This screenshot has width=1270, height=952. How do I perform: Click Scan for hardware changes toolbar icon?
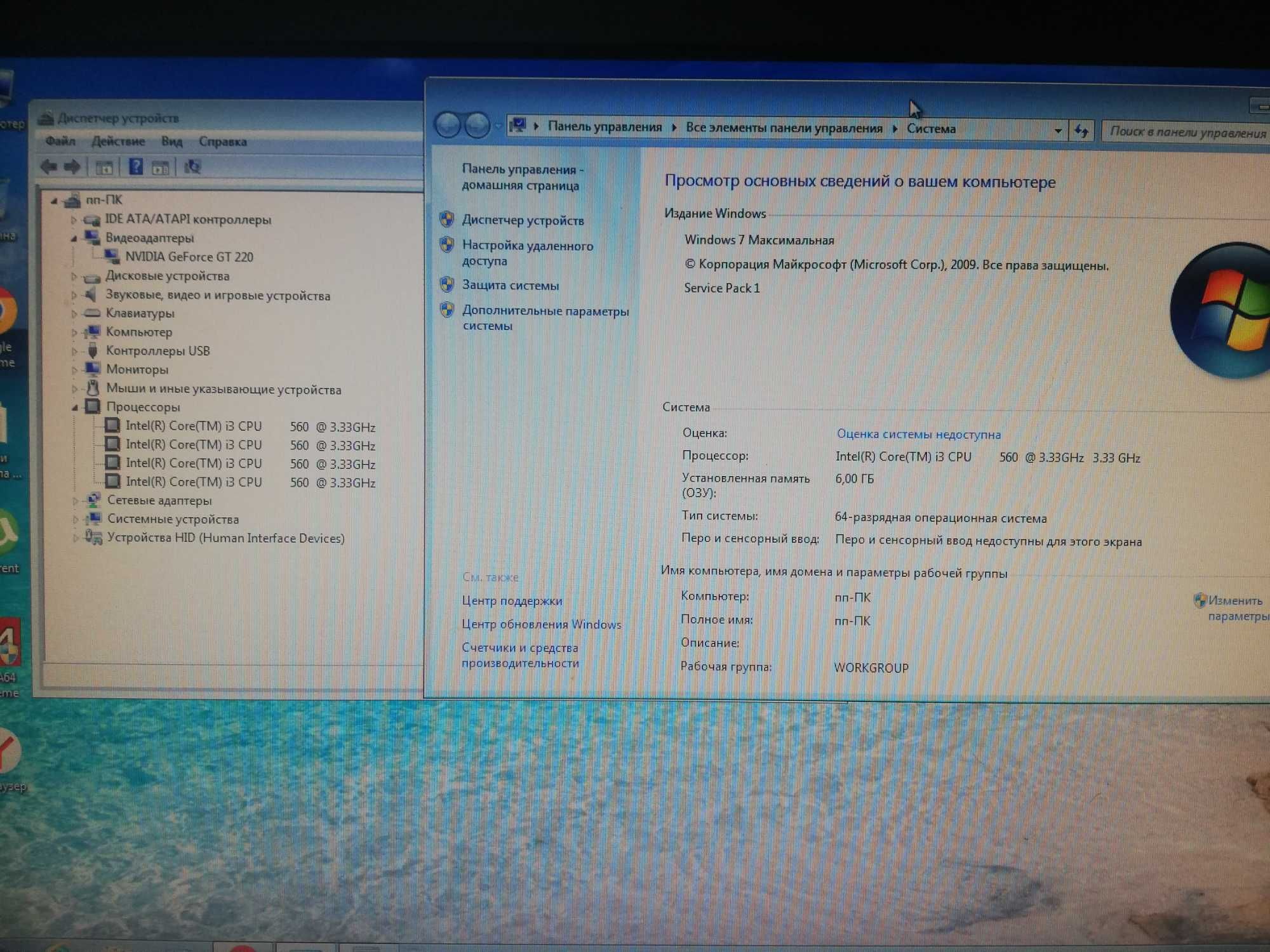click(x=192, y=167)
